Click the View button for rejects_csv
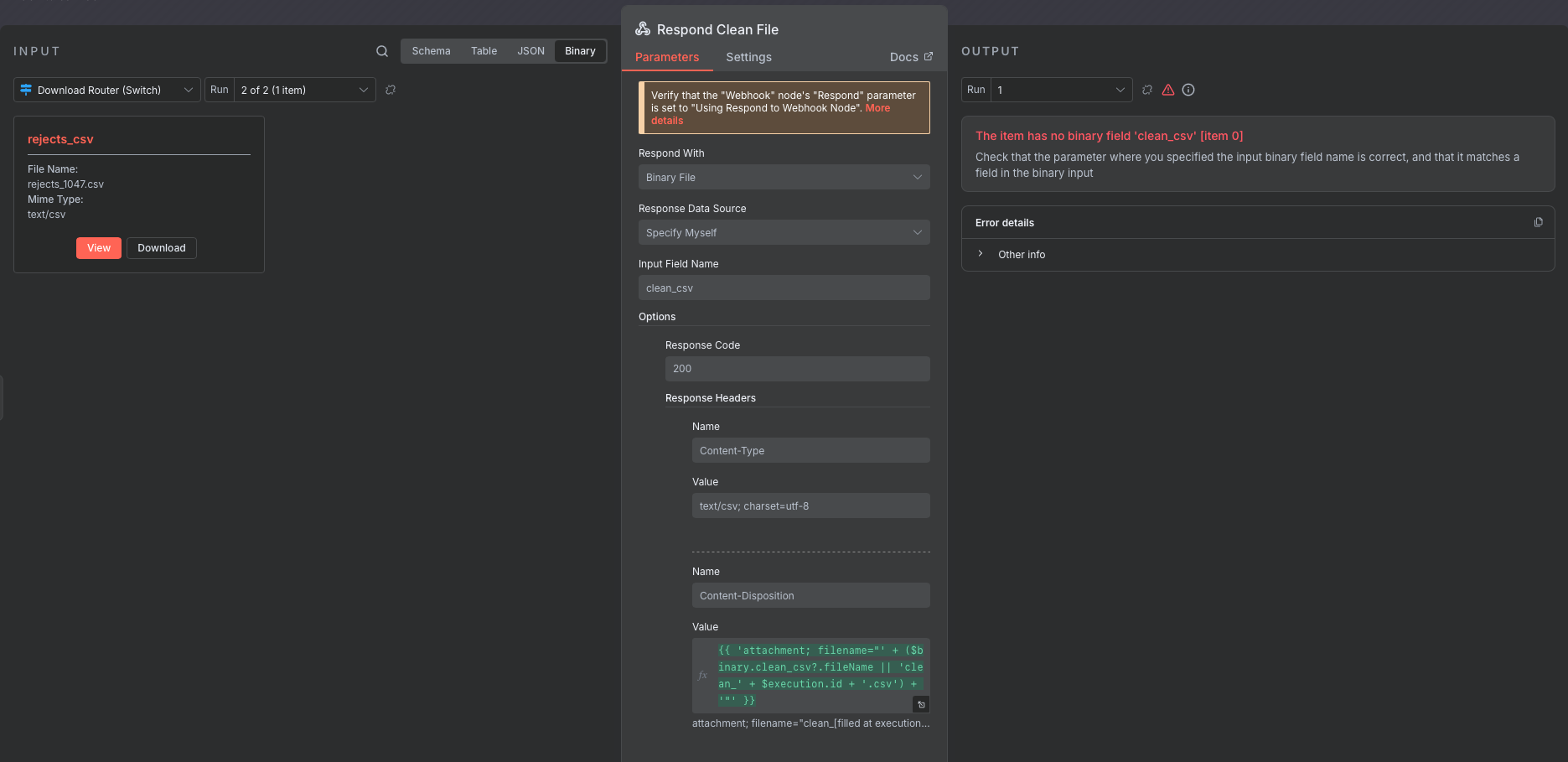This screenshot has width=1568, height=762. coord(99,248)
